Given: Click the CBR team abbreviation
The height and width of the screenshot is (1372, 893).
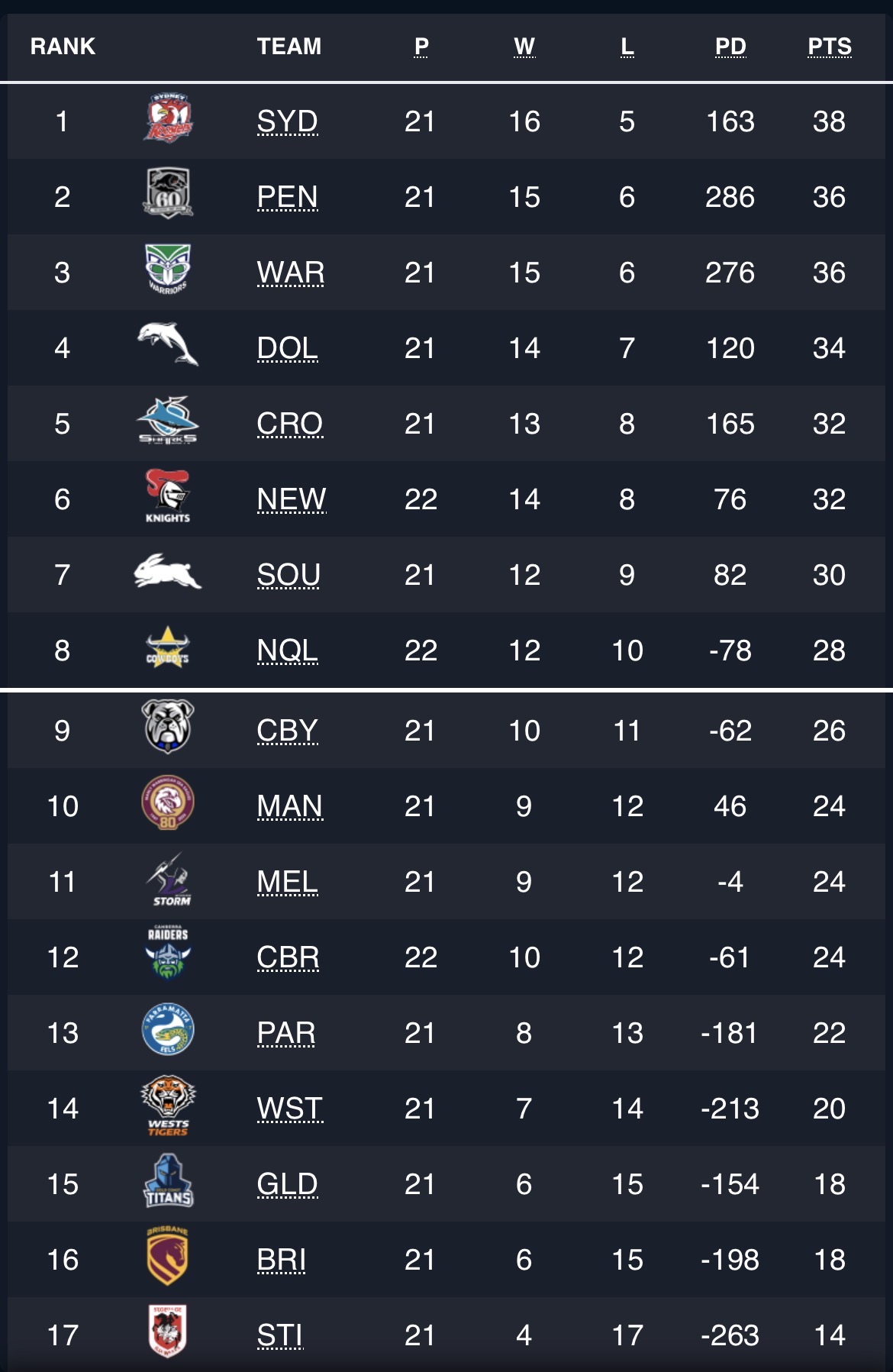Looking at the screenshot, I should pyautogui.click(x=288, y=957).
